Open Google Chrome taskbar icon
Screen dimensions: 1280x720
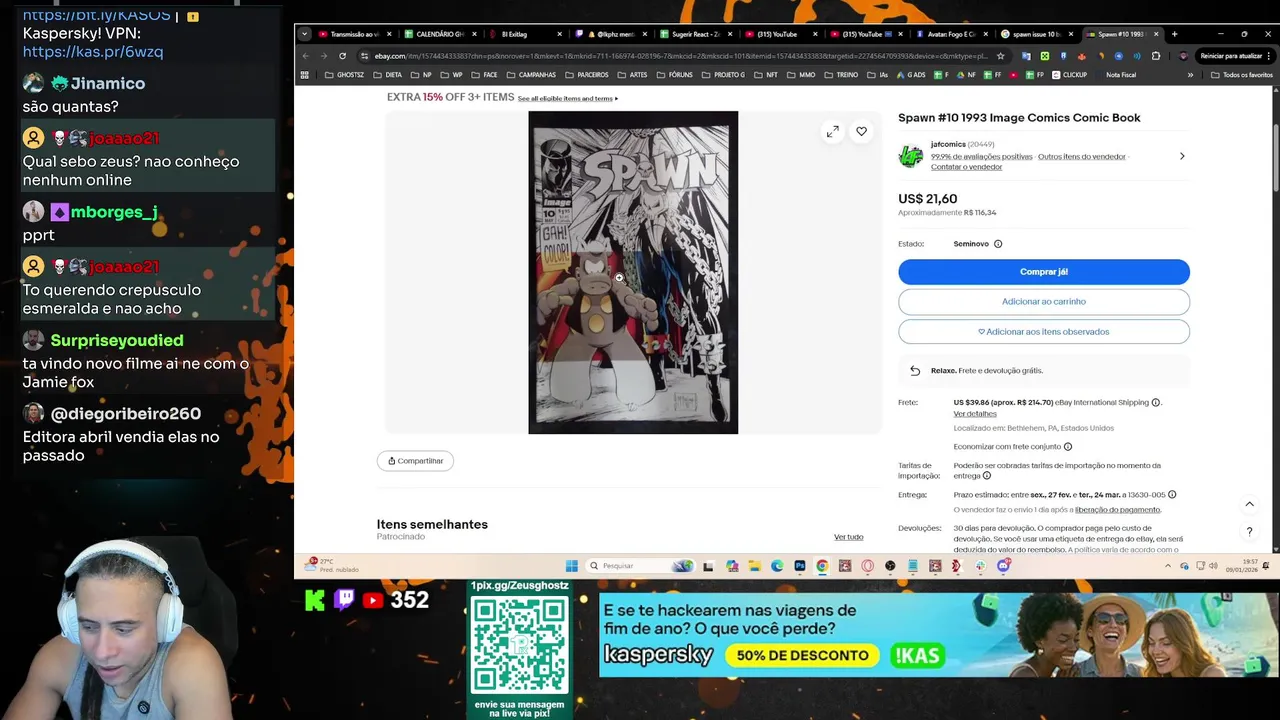(x=822, y=566)
